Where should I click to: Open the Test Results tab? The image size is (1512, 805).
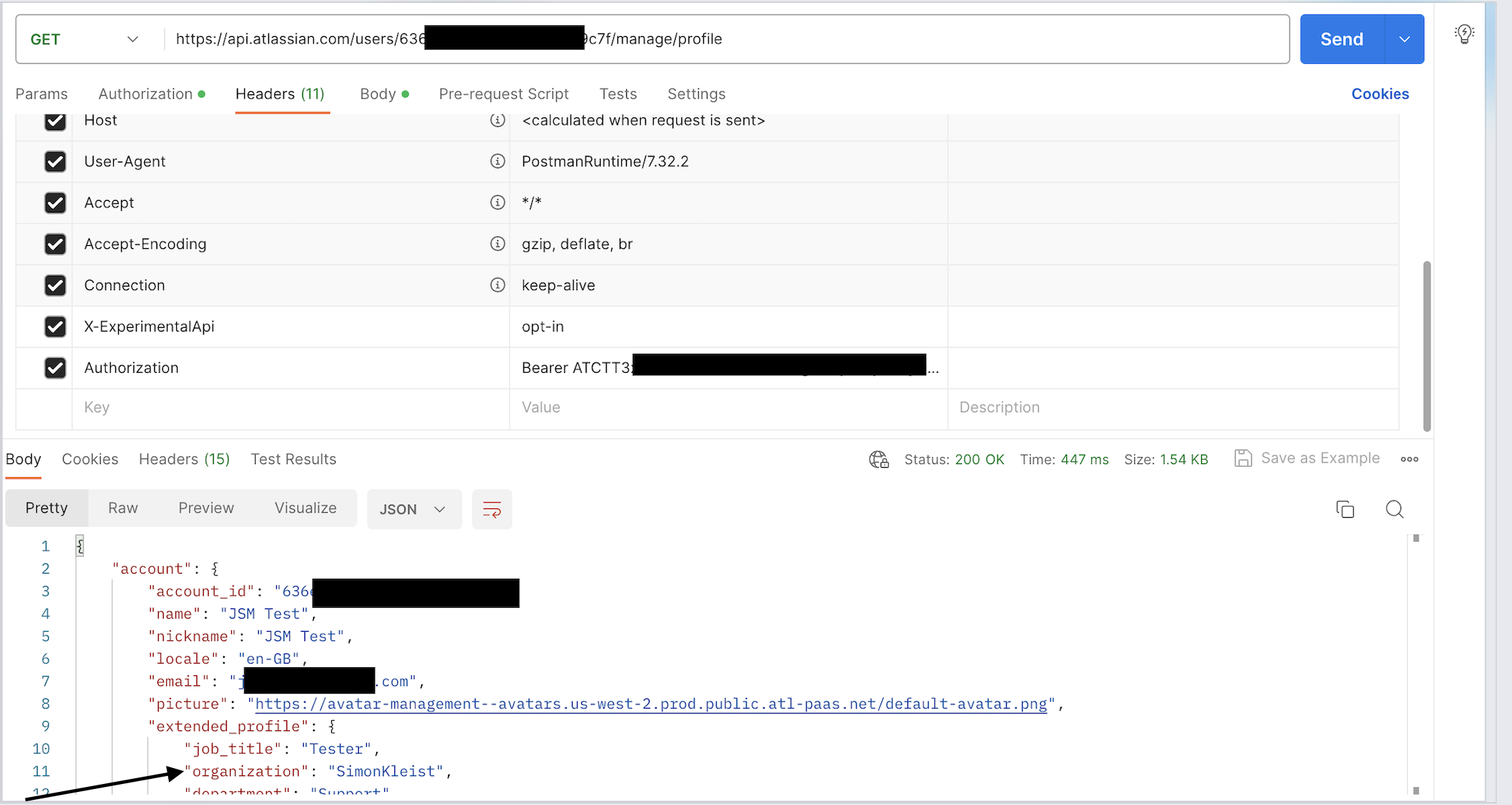pos(294,458)
